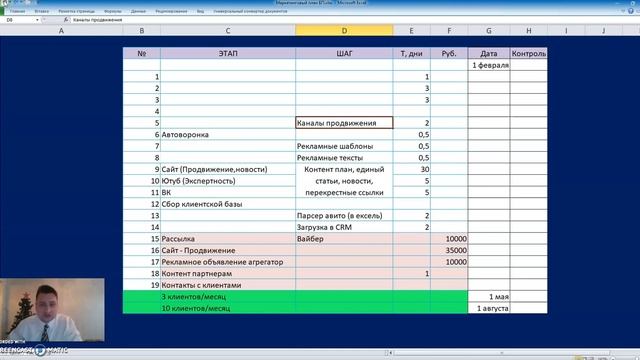Select the Рассылка cell
The width and height of the screenshot is (640, 360).
click(228, 239)
